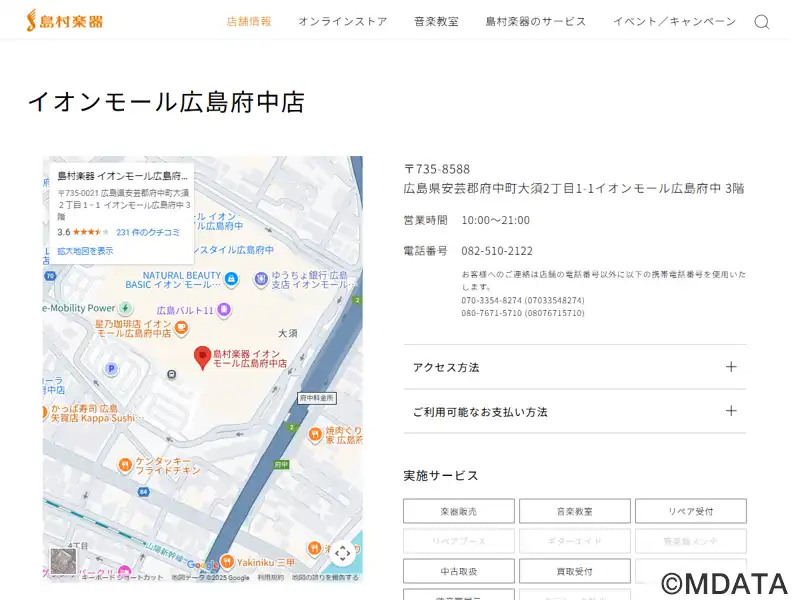Click the map camera controls compass icon
This screenshot has height=600, width=800.
click(342, 553)
